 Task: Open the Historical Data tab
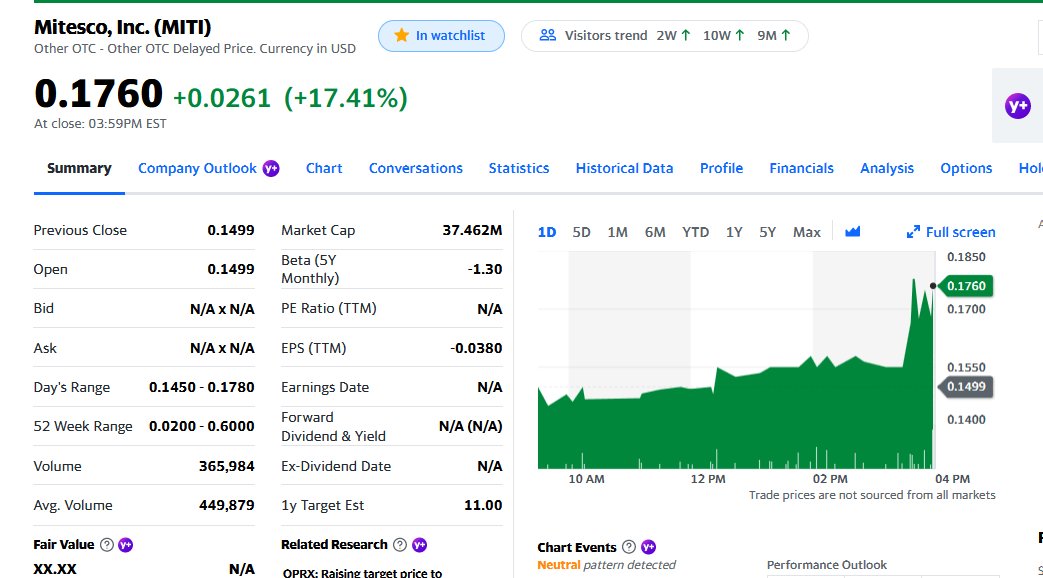pos(625,168)
